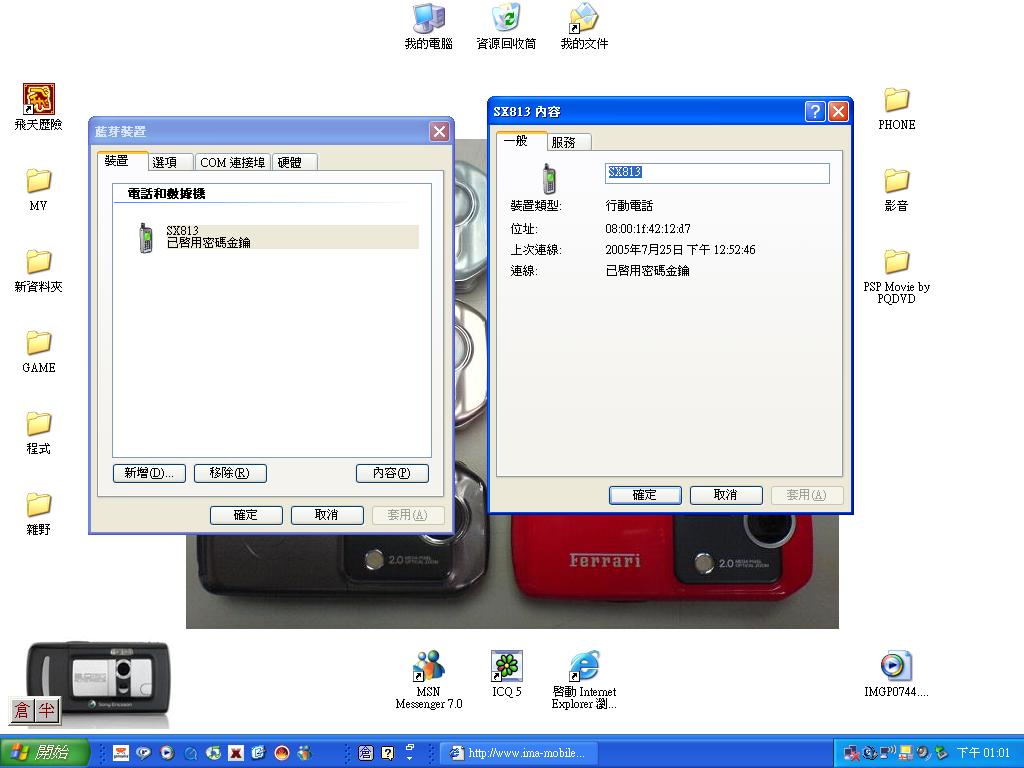Click the 新增(D) button
1024x768 pixels.
click(x=148, y=473)
